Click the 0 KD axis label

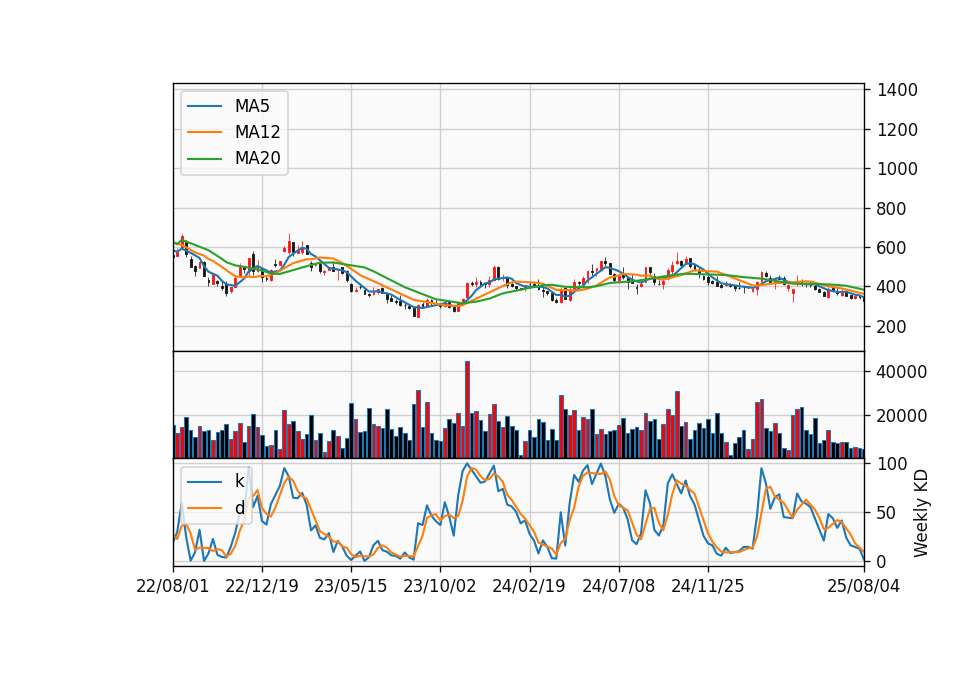[882, 561]
